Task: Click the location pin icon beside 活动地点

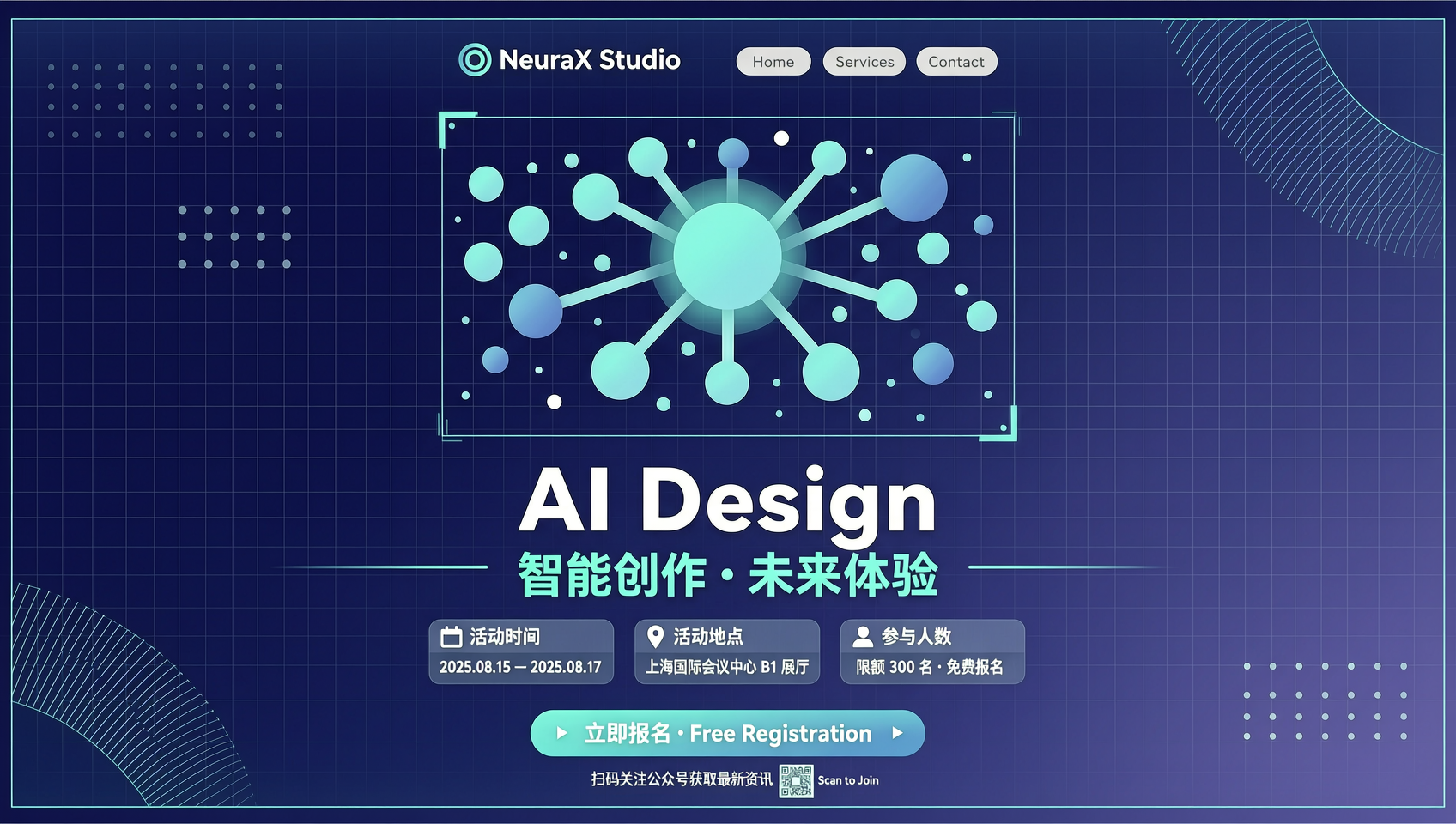Action: (655, 636)
